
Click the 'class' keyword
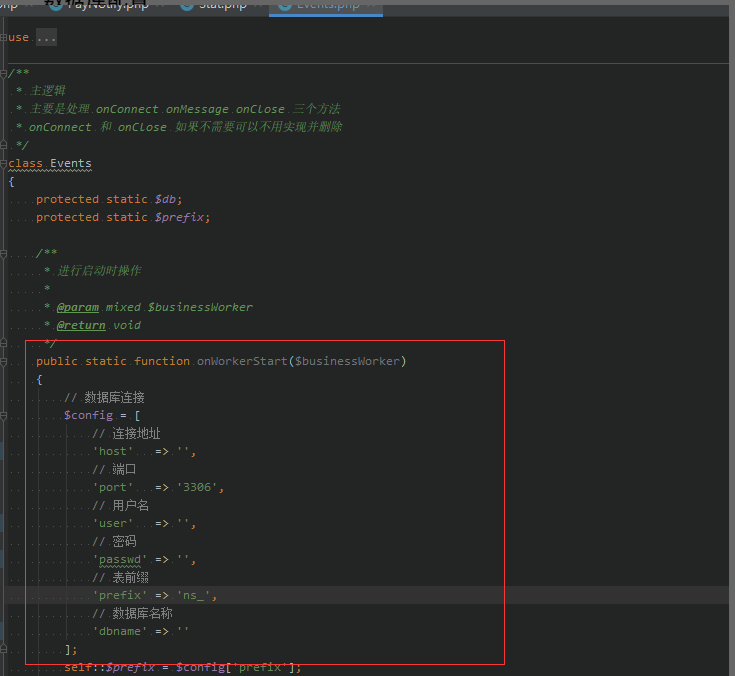pos(25,164)
